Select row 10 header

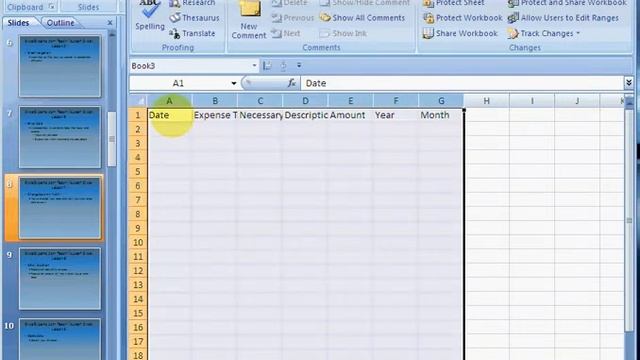point(138,242)
